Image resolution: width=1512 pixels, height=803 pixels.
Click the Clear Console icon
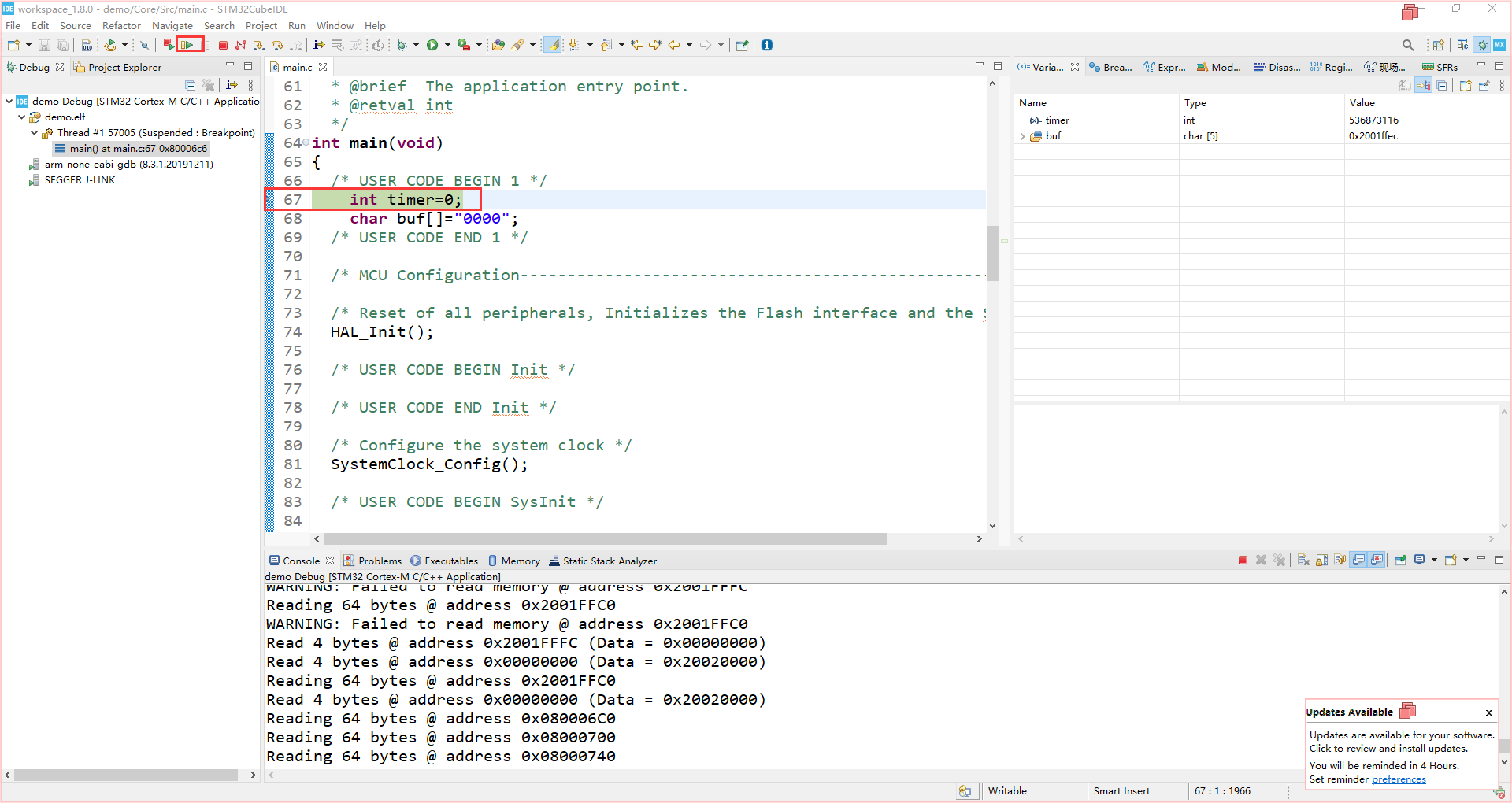[x=1303, y=560]
